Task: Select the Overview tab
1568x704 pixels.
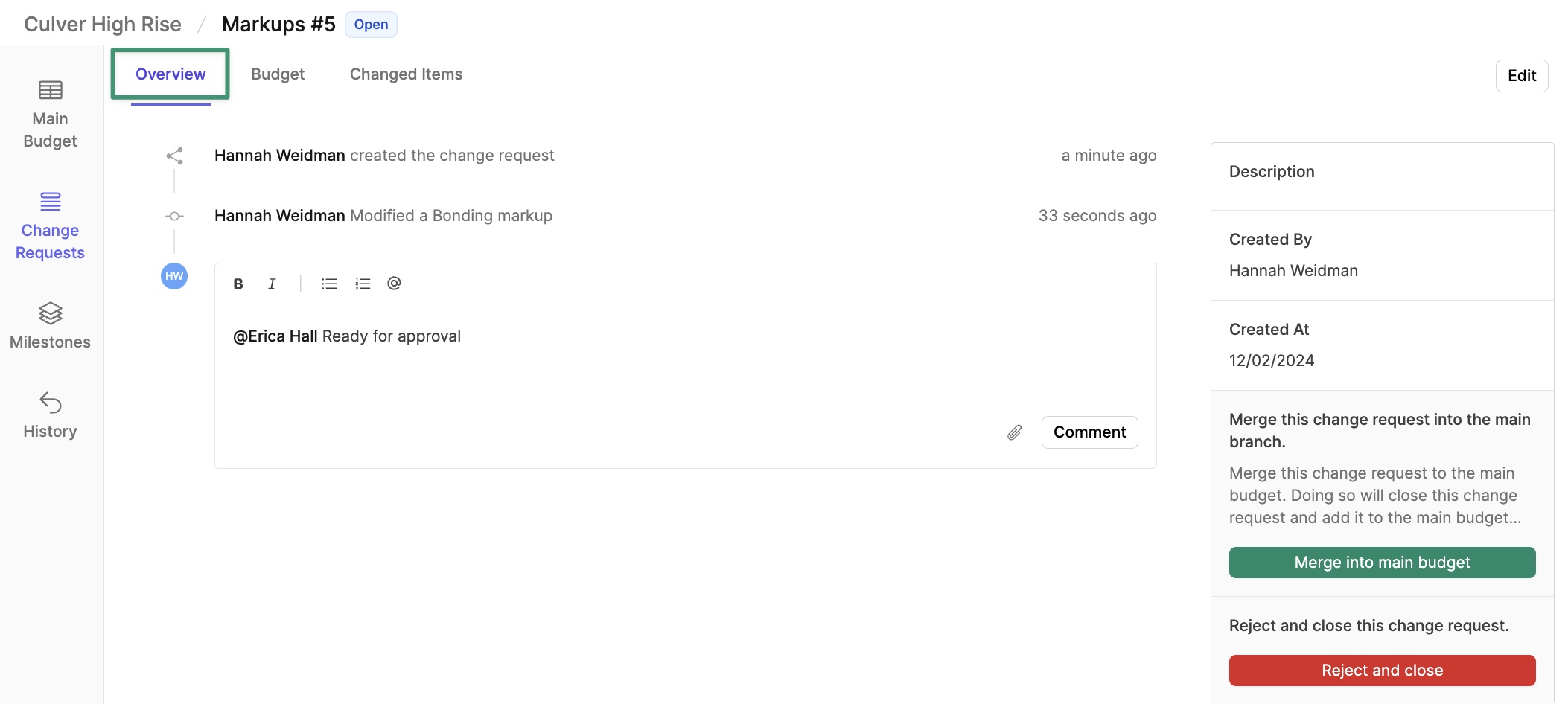Action: 170,74
